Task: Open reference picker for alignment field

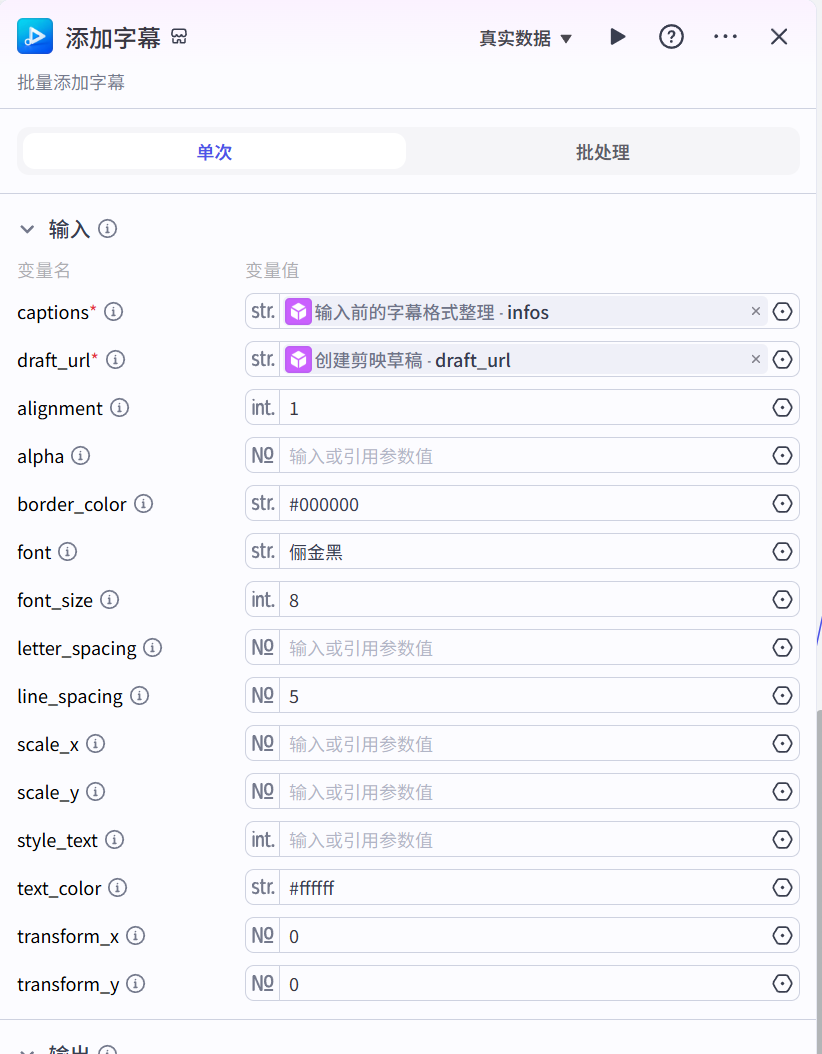Action: pyautogui.click(x=782, y=407)
